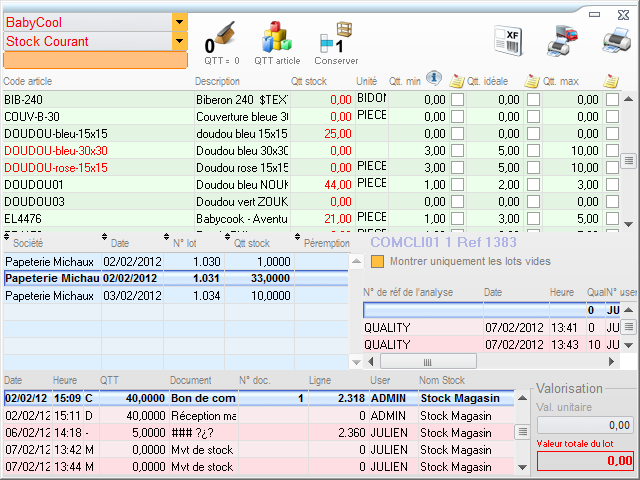Select the DOUDOU-rose-15x15 article row
The image size is (640, 480).
[x=56, y=167]
